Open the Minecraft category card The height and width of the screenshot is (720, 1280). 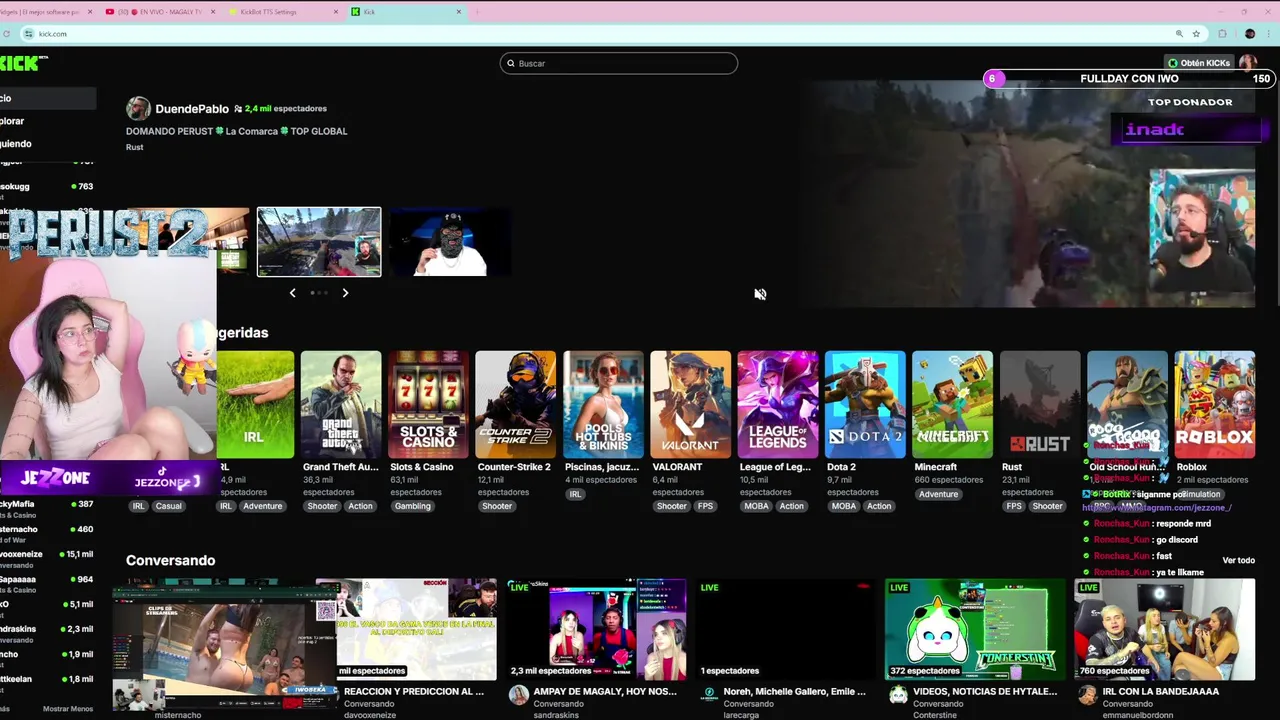(x=952, y=404)
